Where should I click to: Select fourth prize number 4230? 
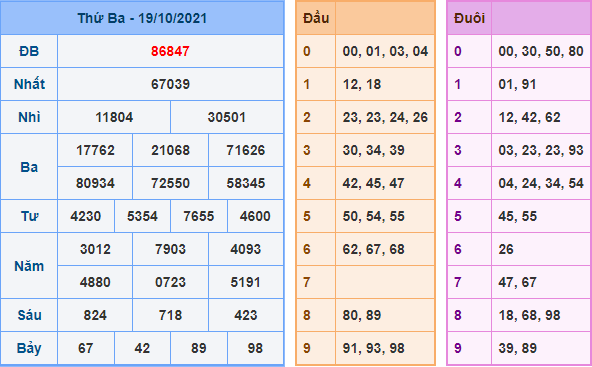point(86,216)
